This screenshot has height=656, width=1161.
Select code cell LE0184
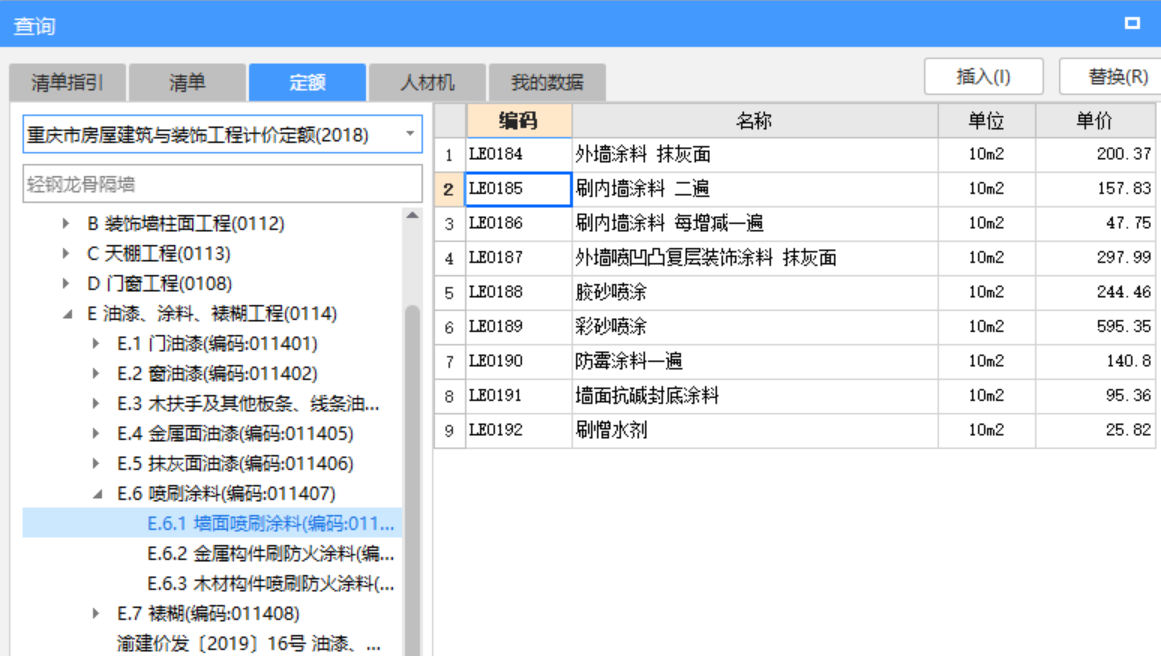pos(518,154)
